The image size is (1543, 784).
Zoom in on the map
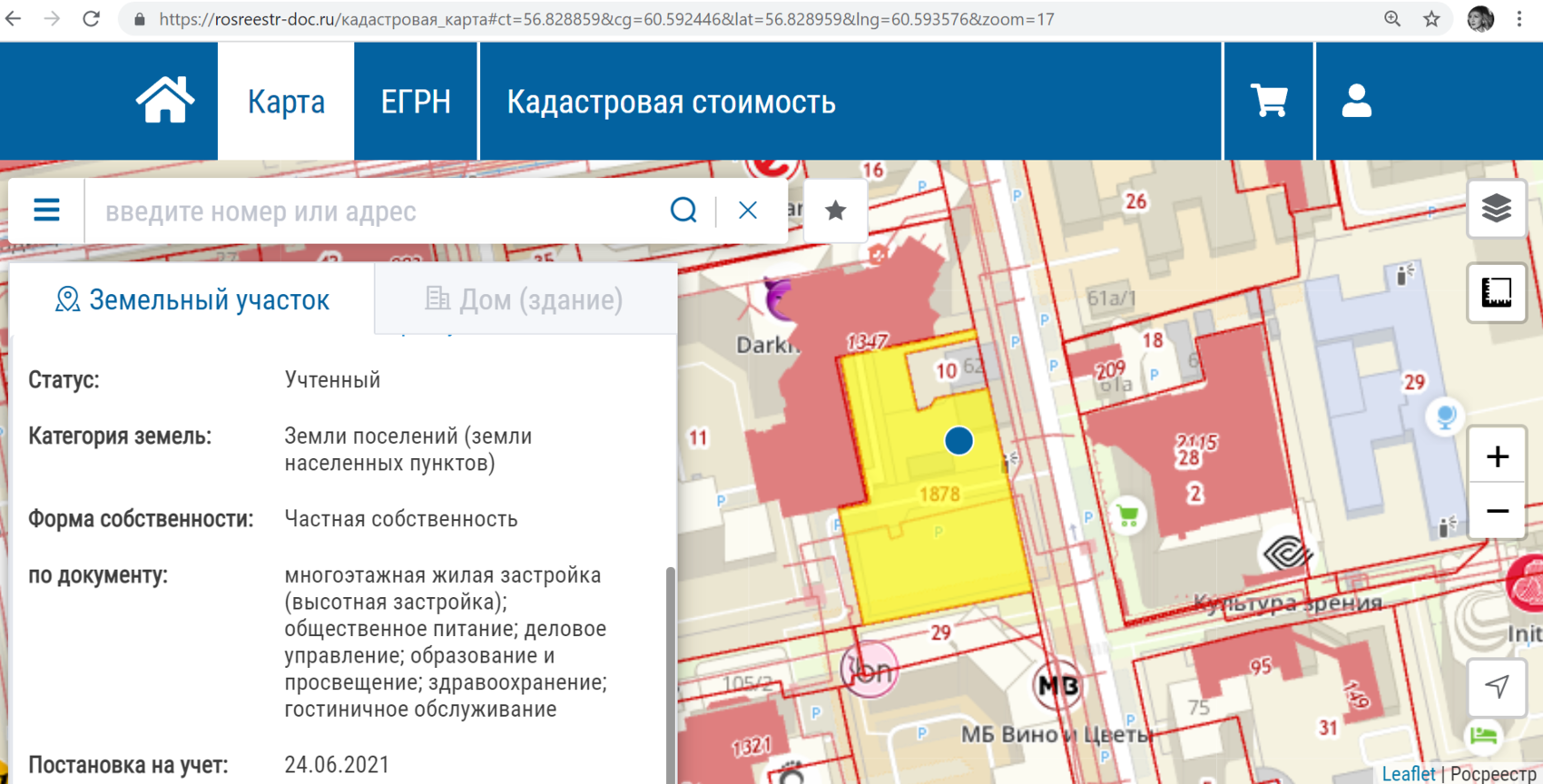point(1497,456)
